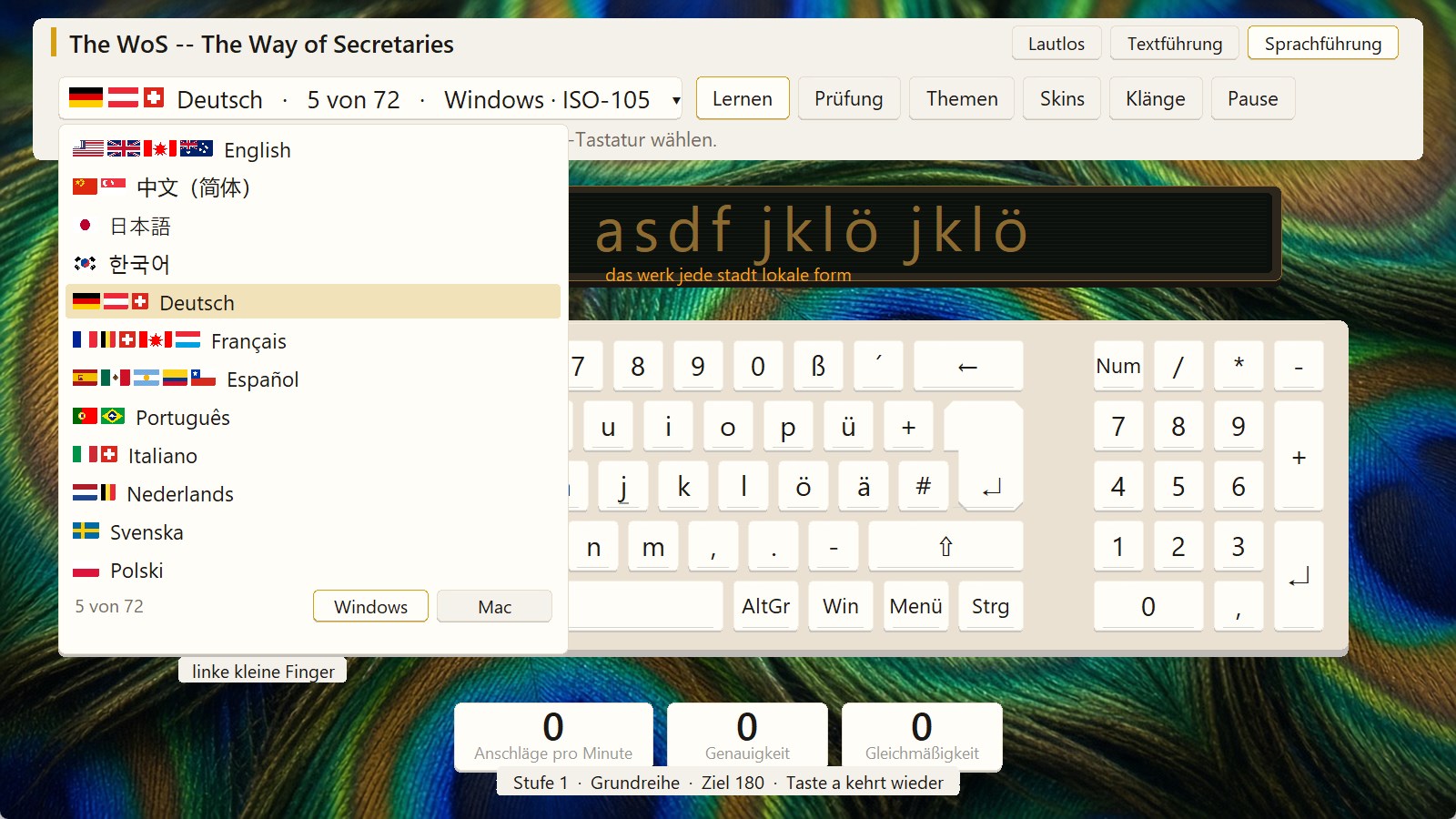Click the Menü key
The height and width of the screenshot is (819, 1456).
point(915,606)
